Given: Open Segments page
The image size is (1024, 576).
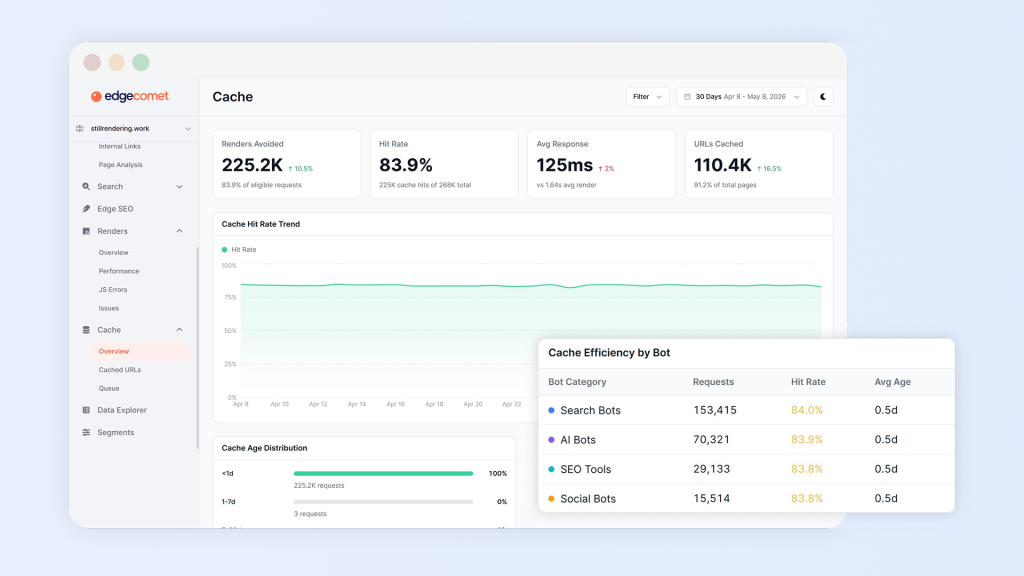Looking at the screenshot, I should pos(116,432).
